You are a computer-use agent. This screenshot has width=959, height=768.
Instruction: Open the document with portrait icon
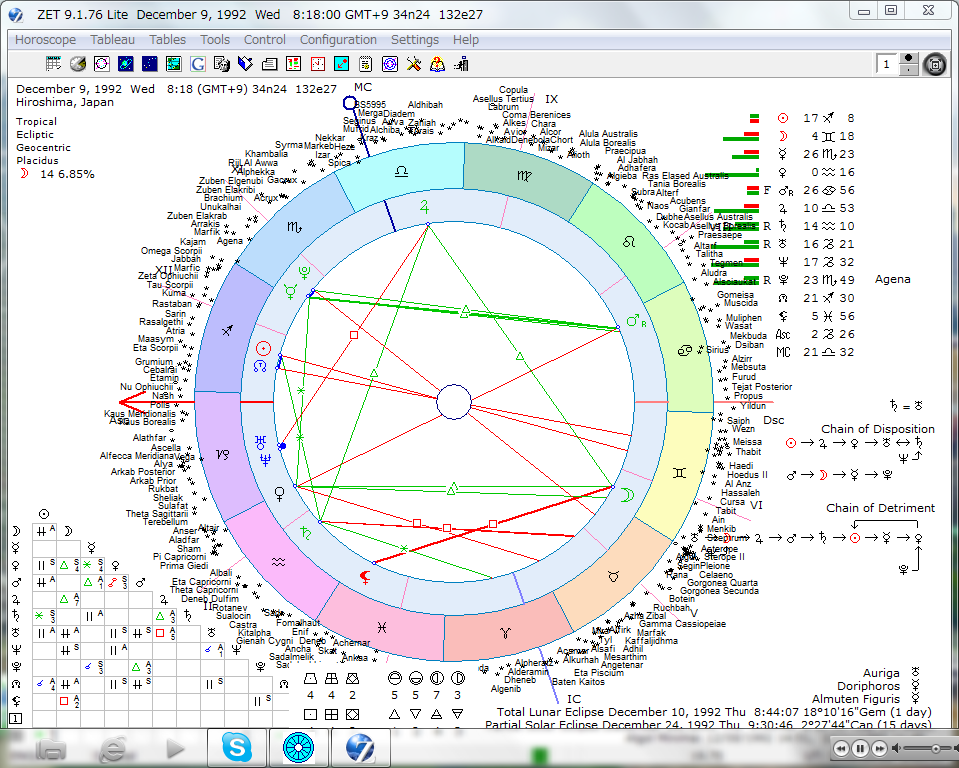[x=221, y=64]
